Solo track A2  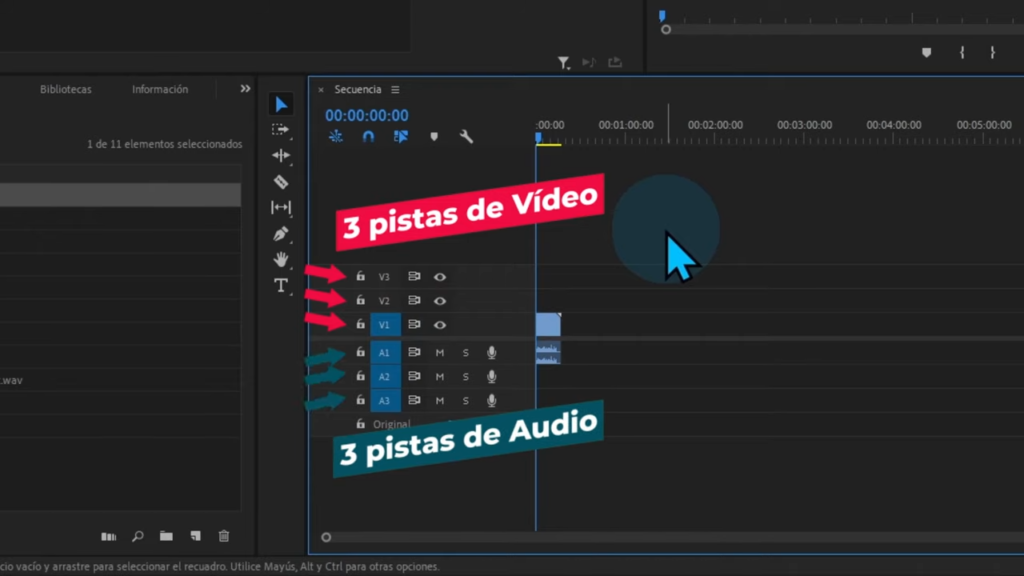pyautogui.click(x=466, y=377)
